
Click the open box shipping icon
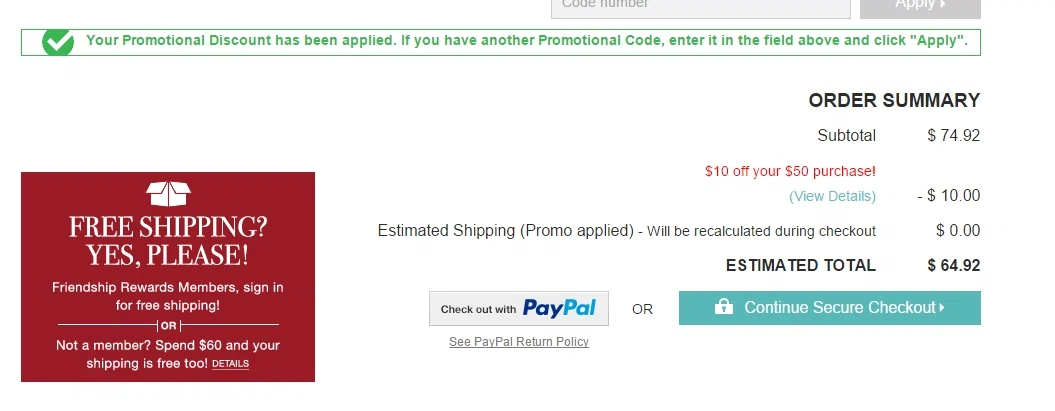(x=168, y=194)
